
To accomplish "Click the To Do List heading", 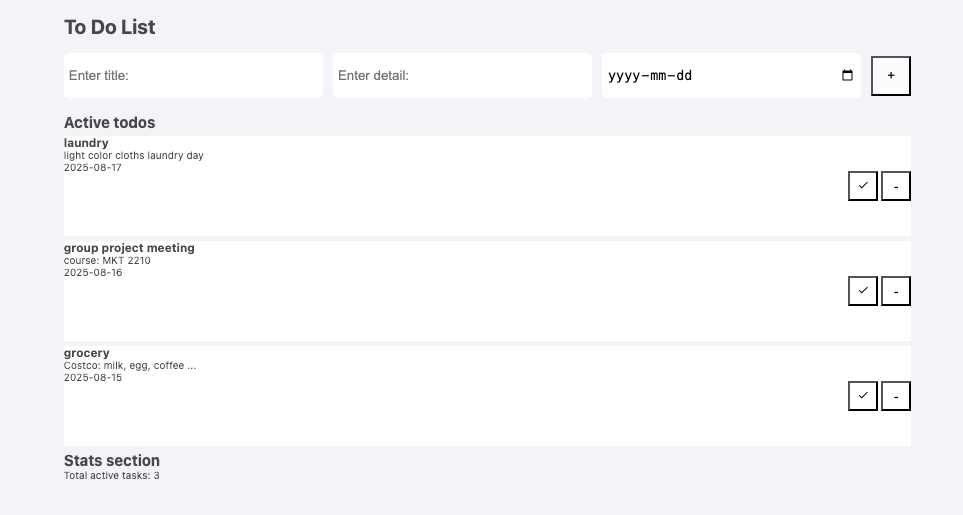I will tap(110, 28).
